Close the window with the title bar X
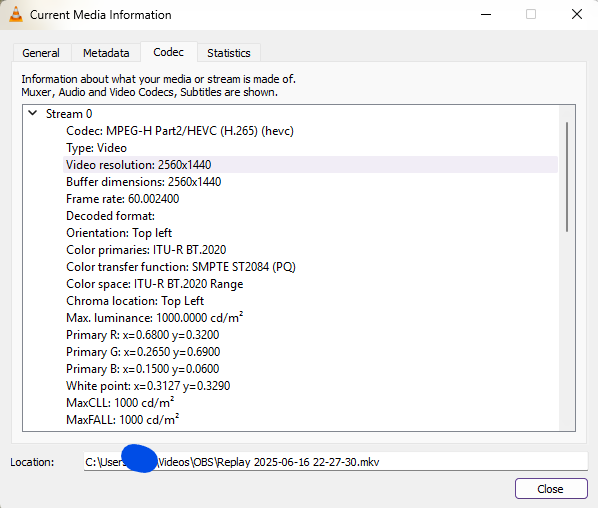Screen dimensions: 598x508 (x=577, y=14)
